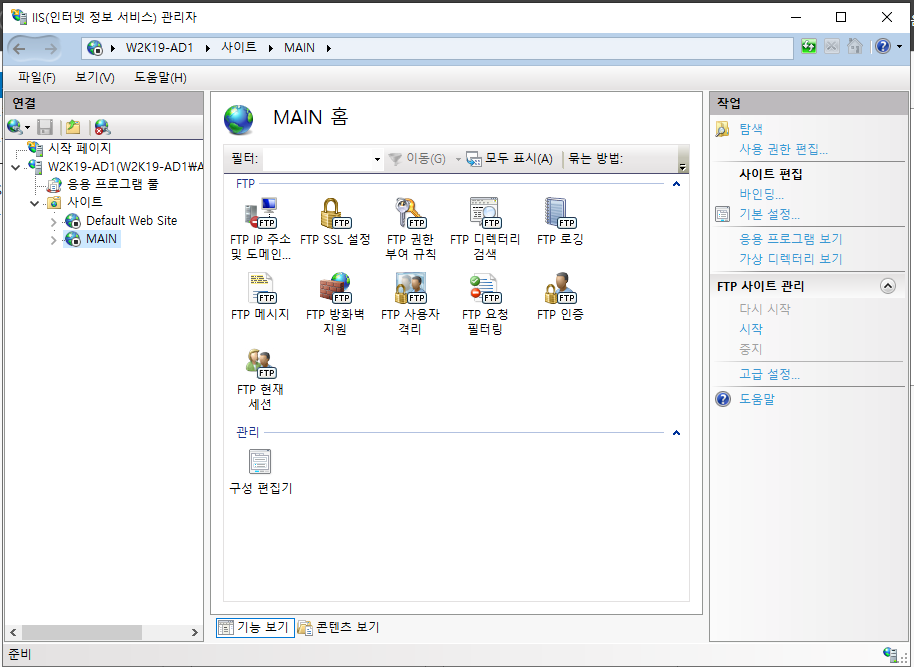Click the delete connection icon in 연결 toolbar
The height and width of the screenshot is (667, 914).
click(103, 127)
